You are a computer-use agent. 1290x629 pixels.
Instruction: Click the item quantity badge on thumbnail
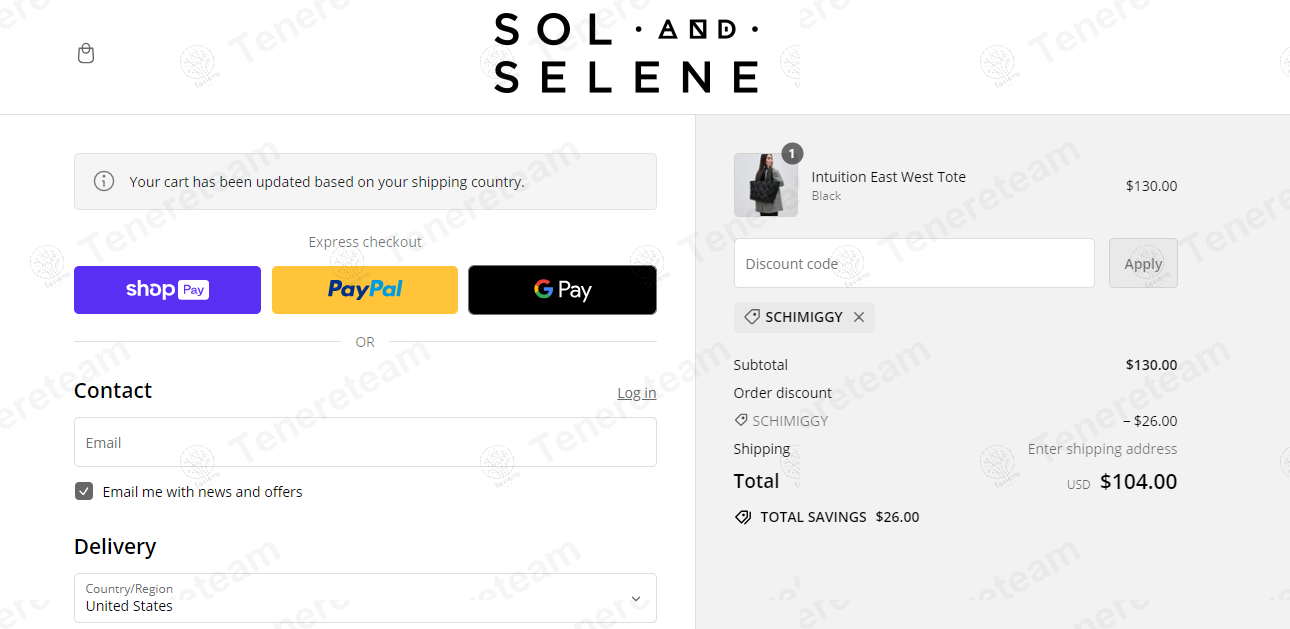[792, 153]
